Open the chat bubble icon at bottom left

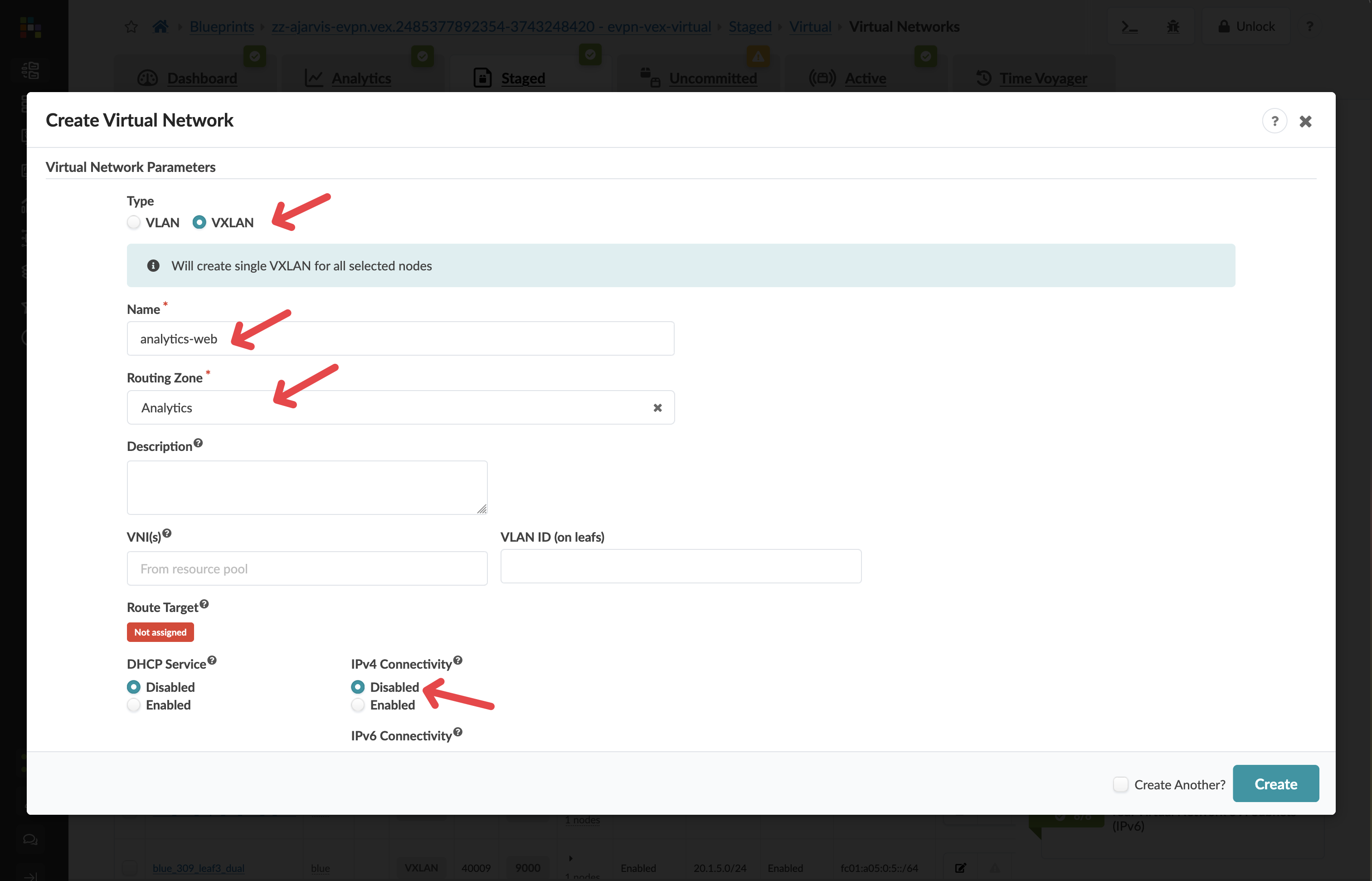[x=30, y=839]
